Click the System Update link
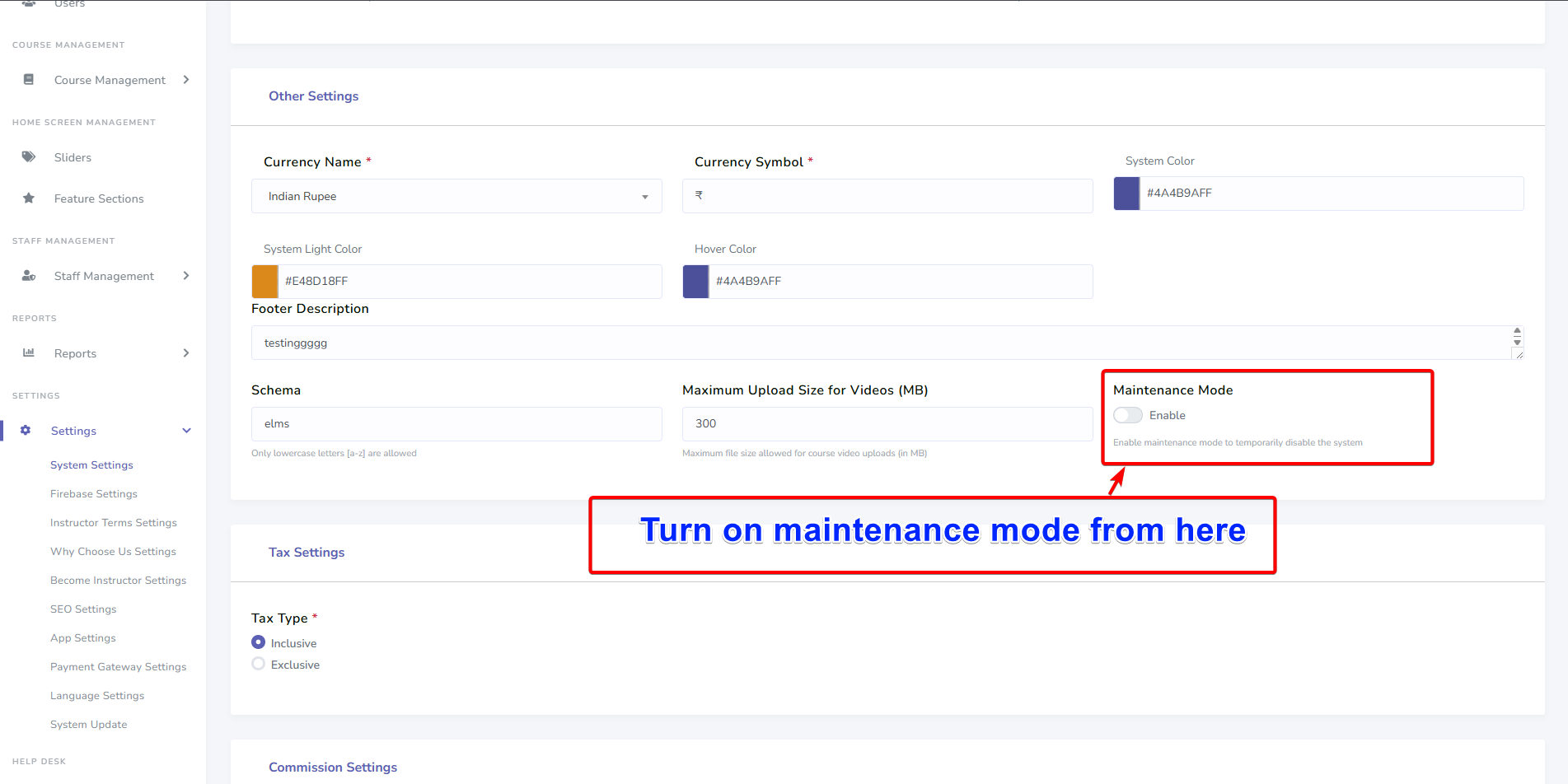The image size is (1568, 784). coord(88,724)
